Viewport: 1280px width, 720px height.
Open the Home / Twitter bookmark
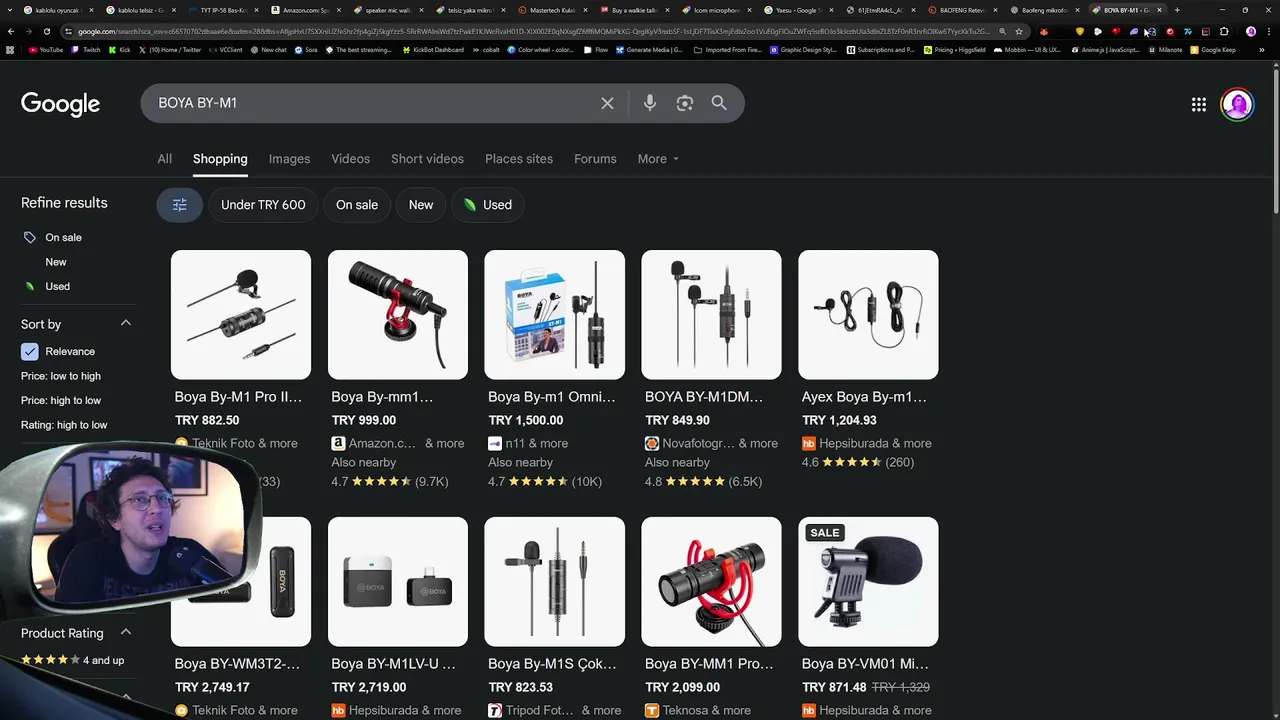[x=169, y=49]
